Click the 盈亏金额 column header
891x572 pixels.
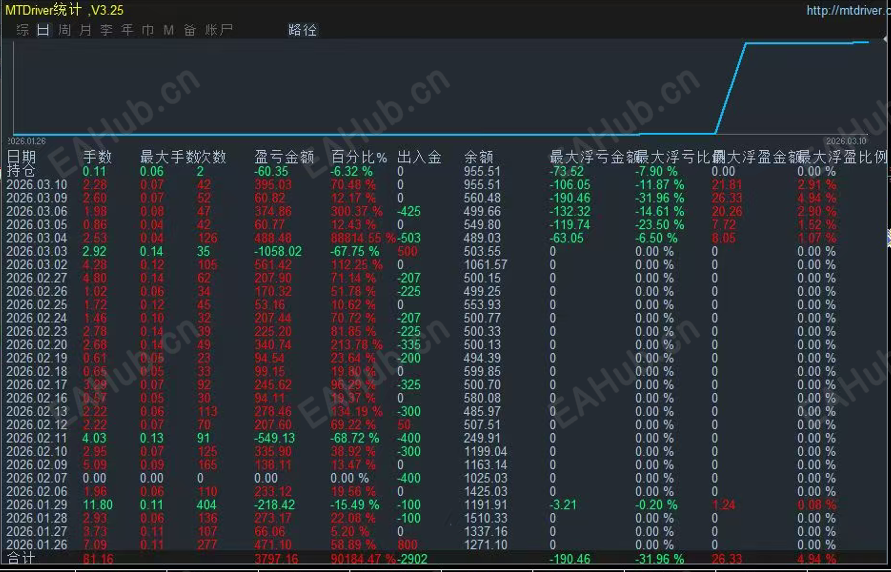point(284,157)
